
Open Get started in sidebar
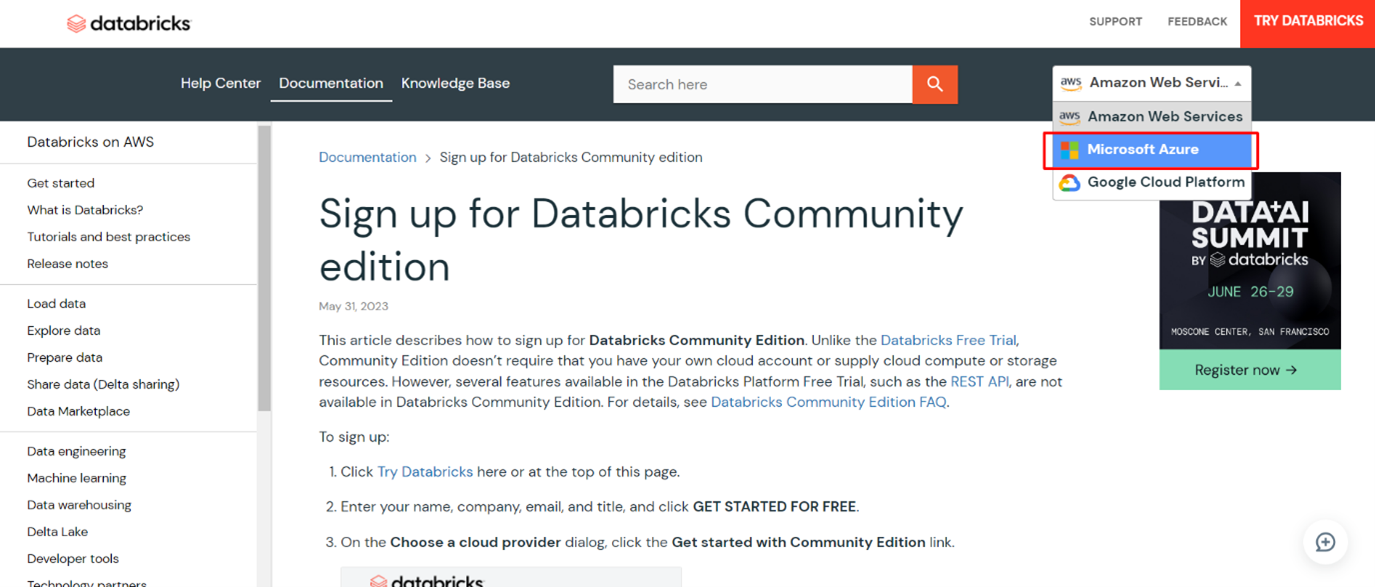pos(61,183)
